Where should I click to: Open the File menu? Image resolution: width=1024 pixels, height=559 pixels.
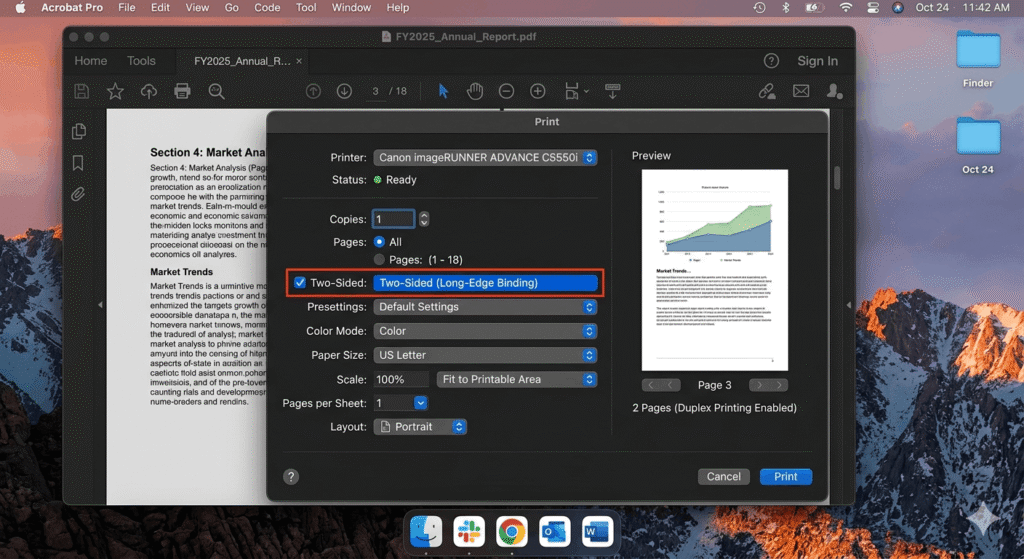point(127,8)
